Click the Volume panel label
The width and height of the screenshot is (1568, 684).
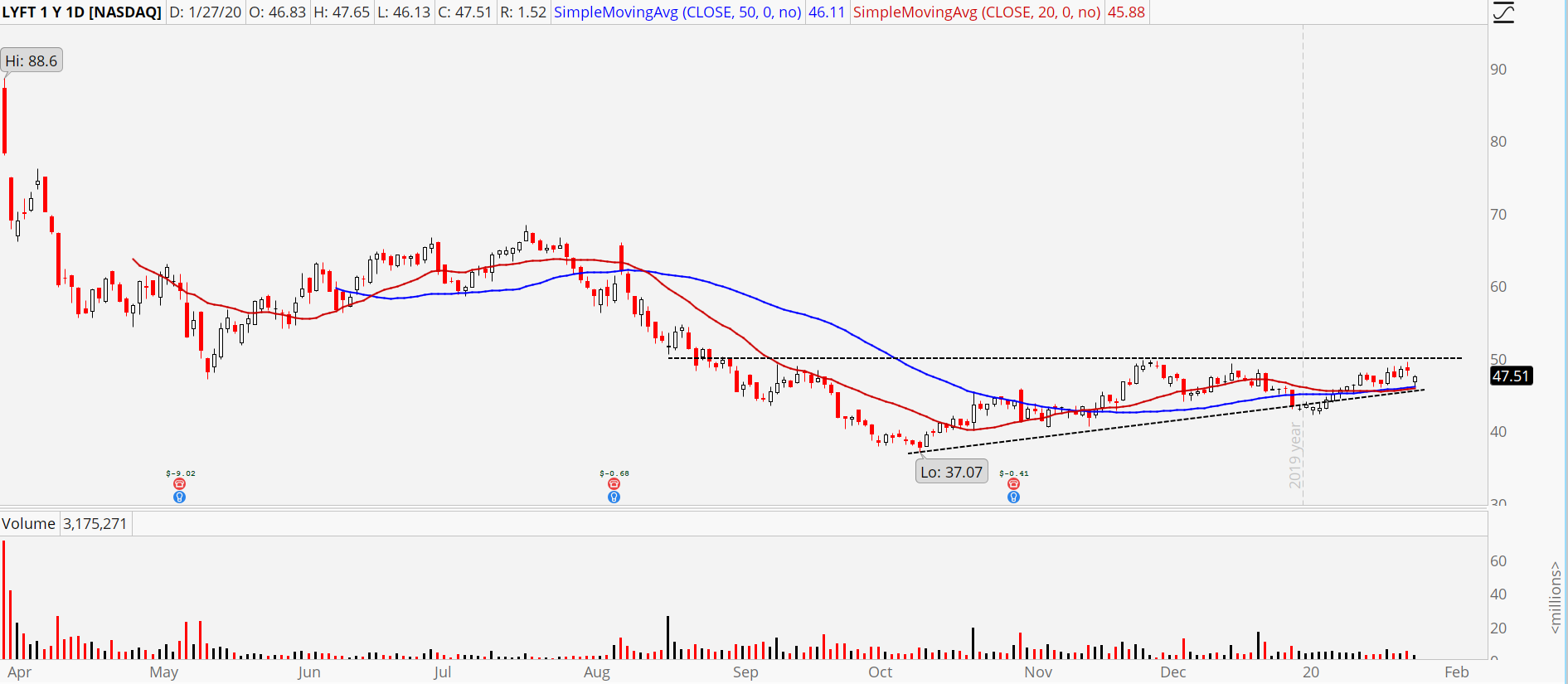[28, 524]
